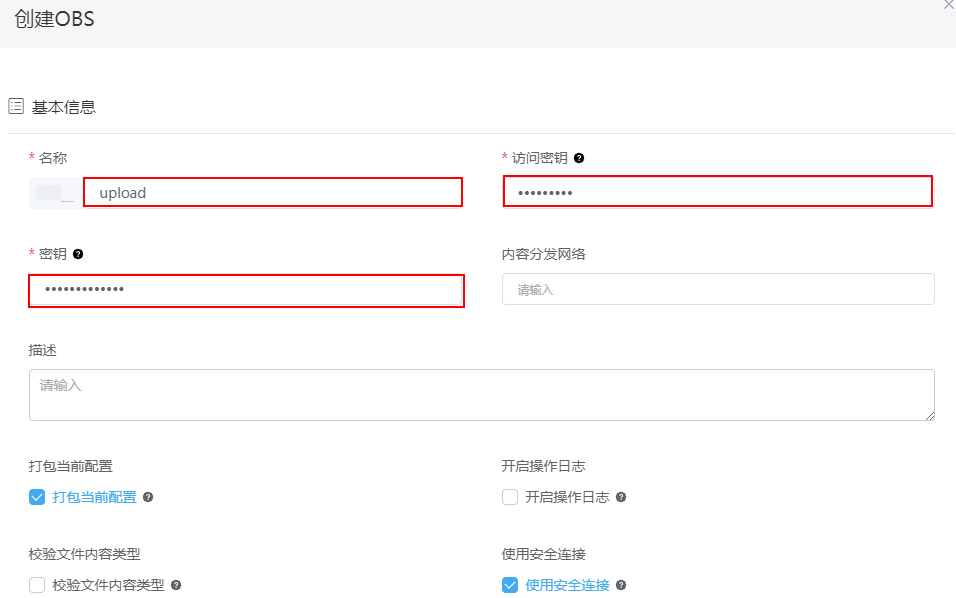Click into the 访问密钥 password field
The image size is (956, 598).
point(718,192)
